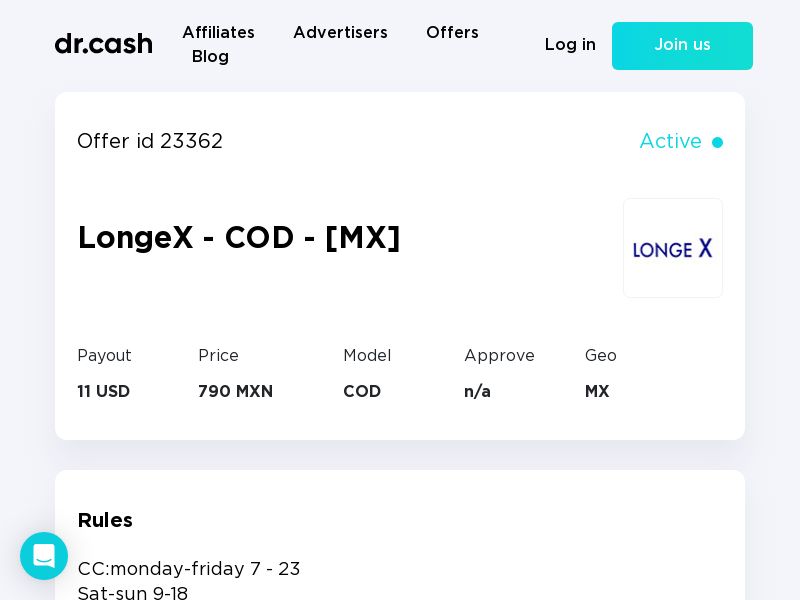
Task: Click the LongeX - COD - [MX] title
Action: pos(239,238)
